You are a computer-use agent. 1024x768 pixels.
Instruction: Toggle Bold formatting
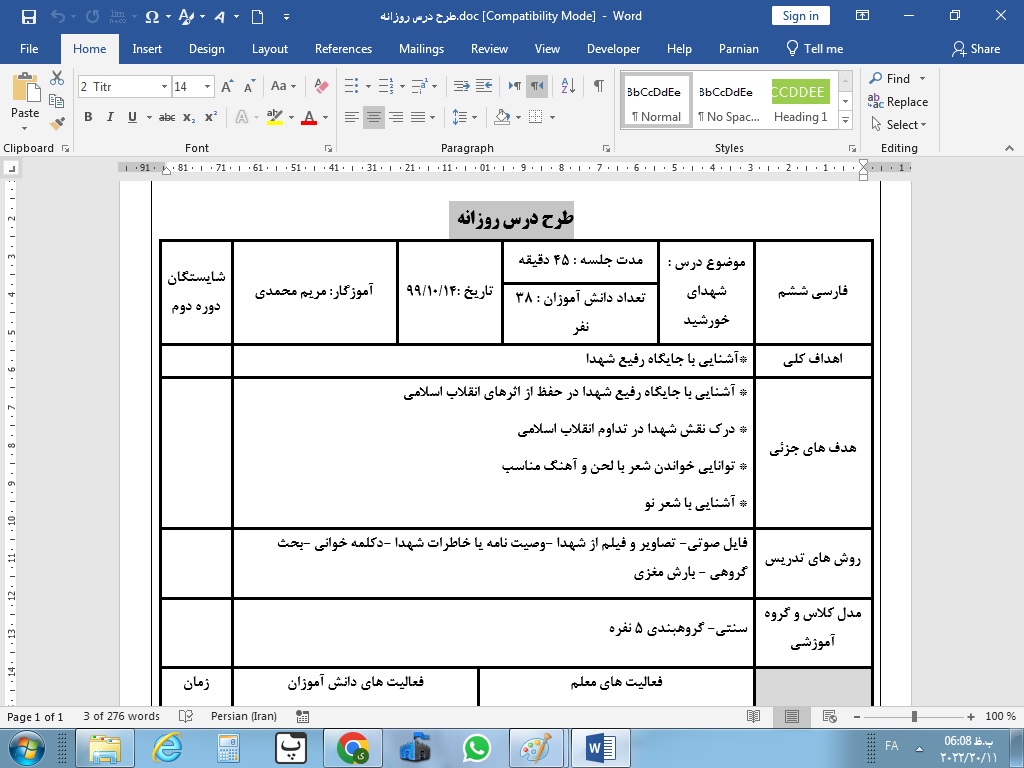pos(88,117)
